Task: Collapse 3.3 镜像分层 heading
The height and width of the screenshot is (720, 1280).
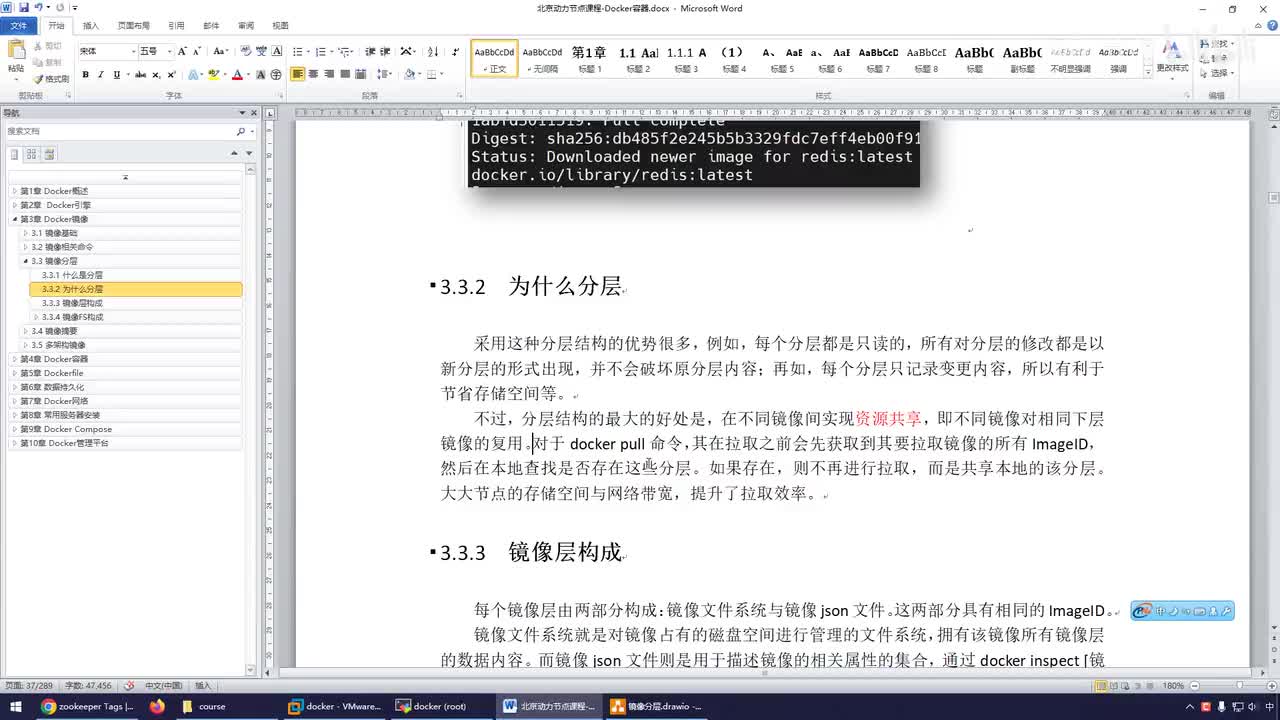Action: click(x=26, y=261)
